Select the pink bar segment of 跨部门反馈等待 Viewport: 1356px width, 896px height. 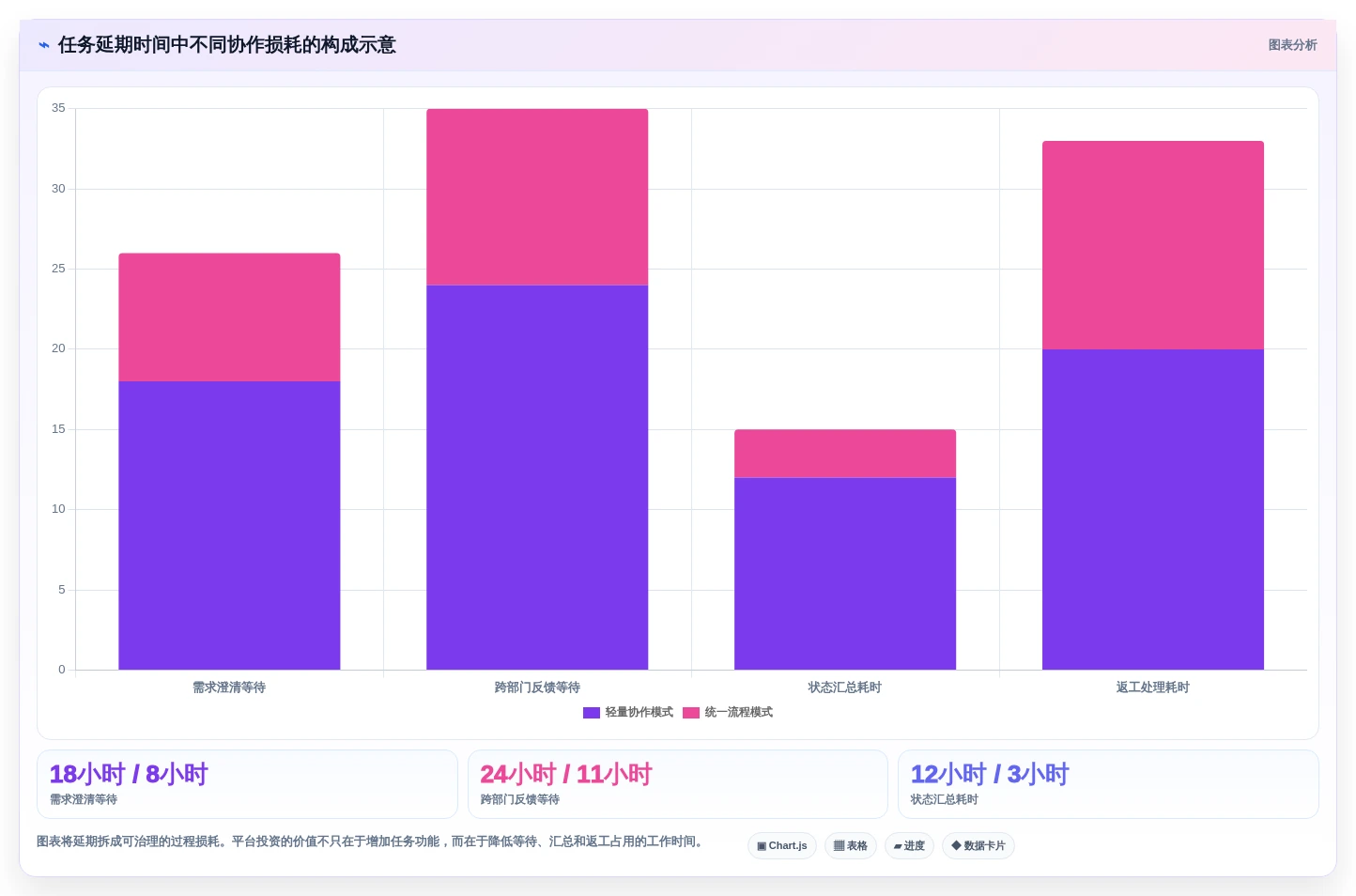(x=537, y=197)
